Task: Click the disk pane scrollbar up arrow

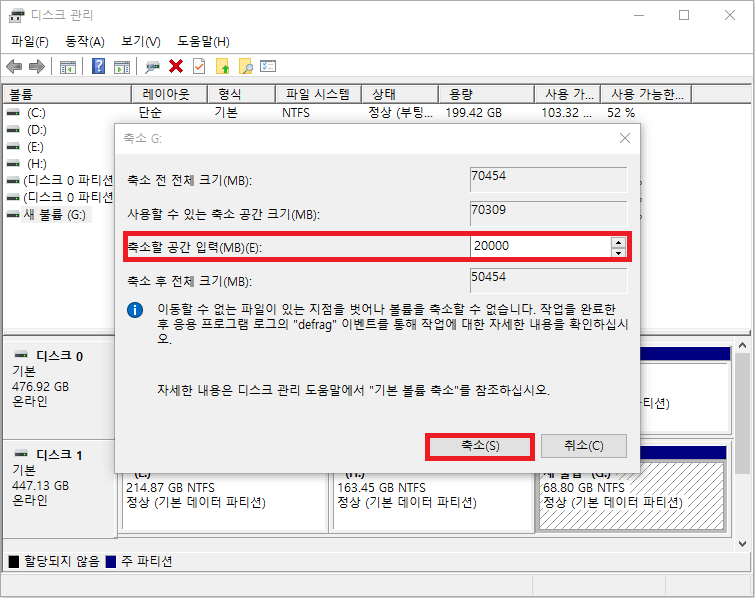Action: tap(742, 345)
